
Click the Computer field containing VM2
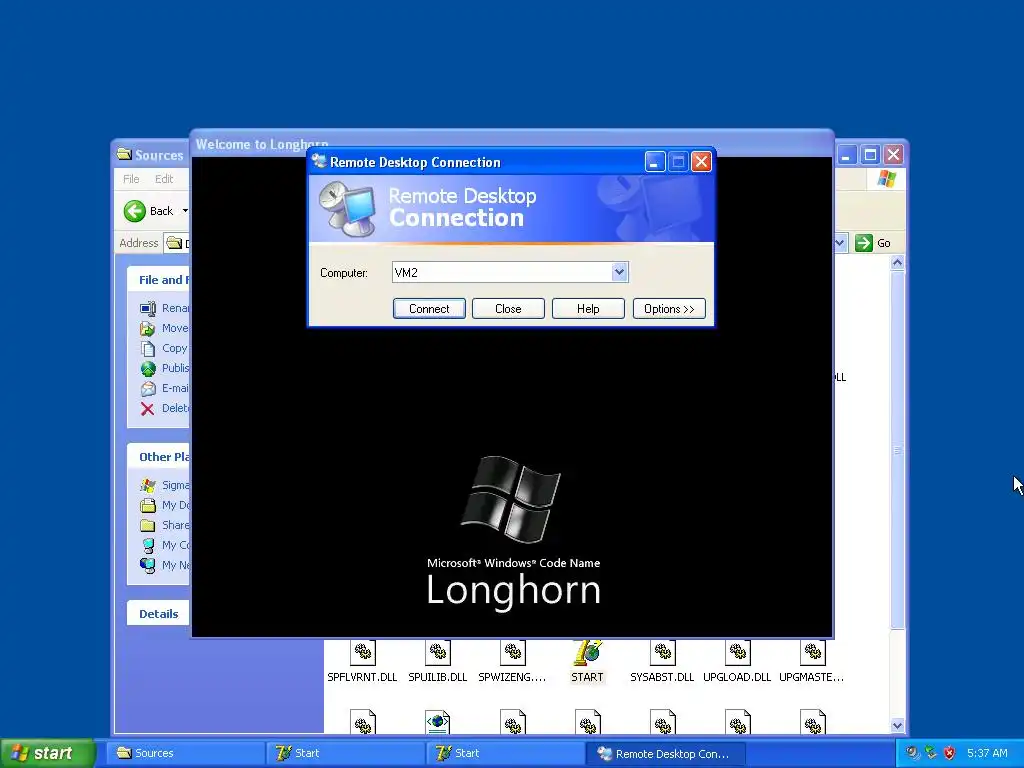coord(510,272)
